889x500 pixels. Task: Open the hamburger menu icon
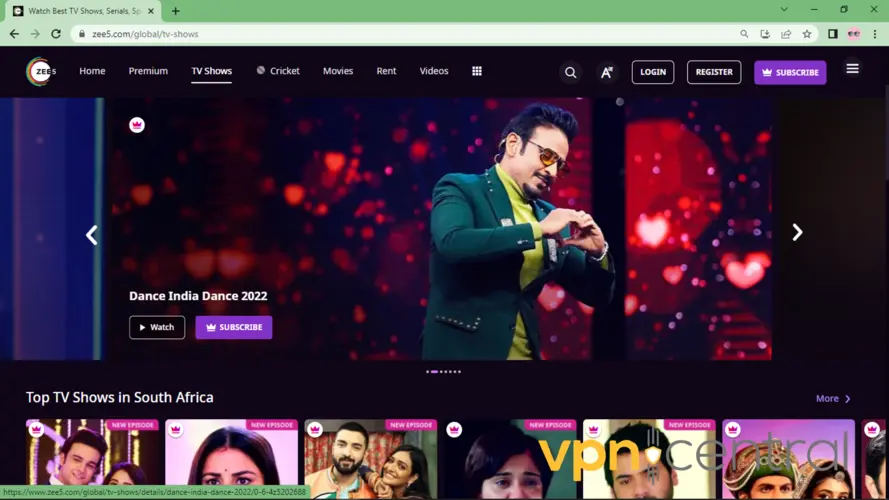point(852,69)
